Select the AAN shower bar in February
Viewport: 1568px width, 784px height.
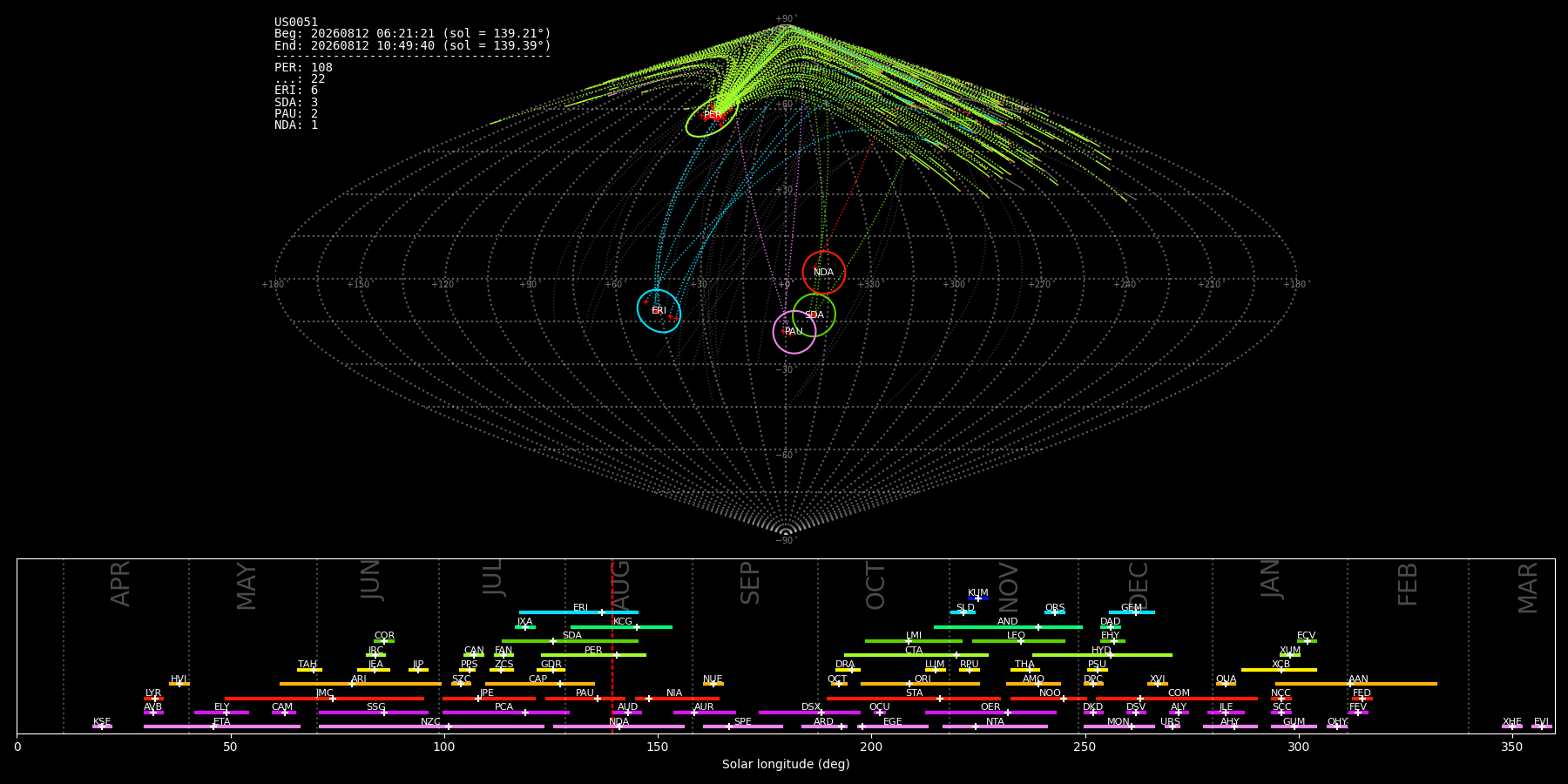click(x=1356, y=684)
